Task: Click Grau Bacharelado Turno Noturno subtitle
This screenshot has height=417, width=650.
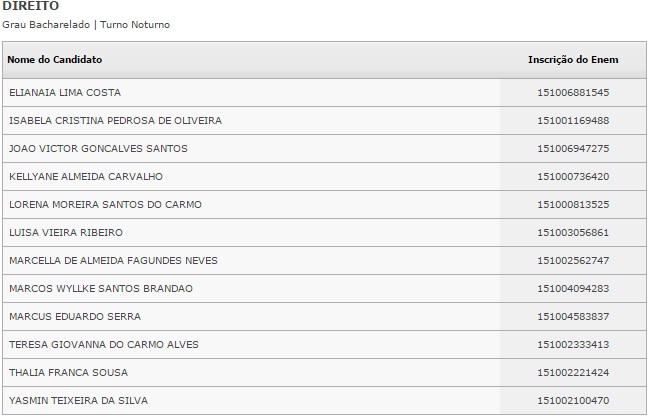Action: tap(86, 24)
